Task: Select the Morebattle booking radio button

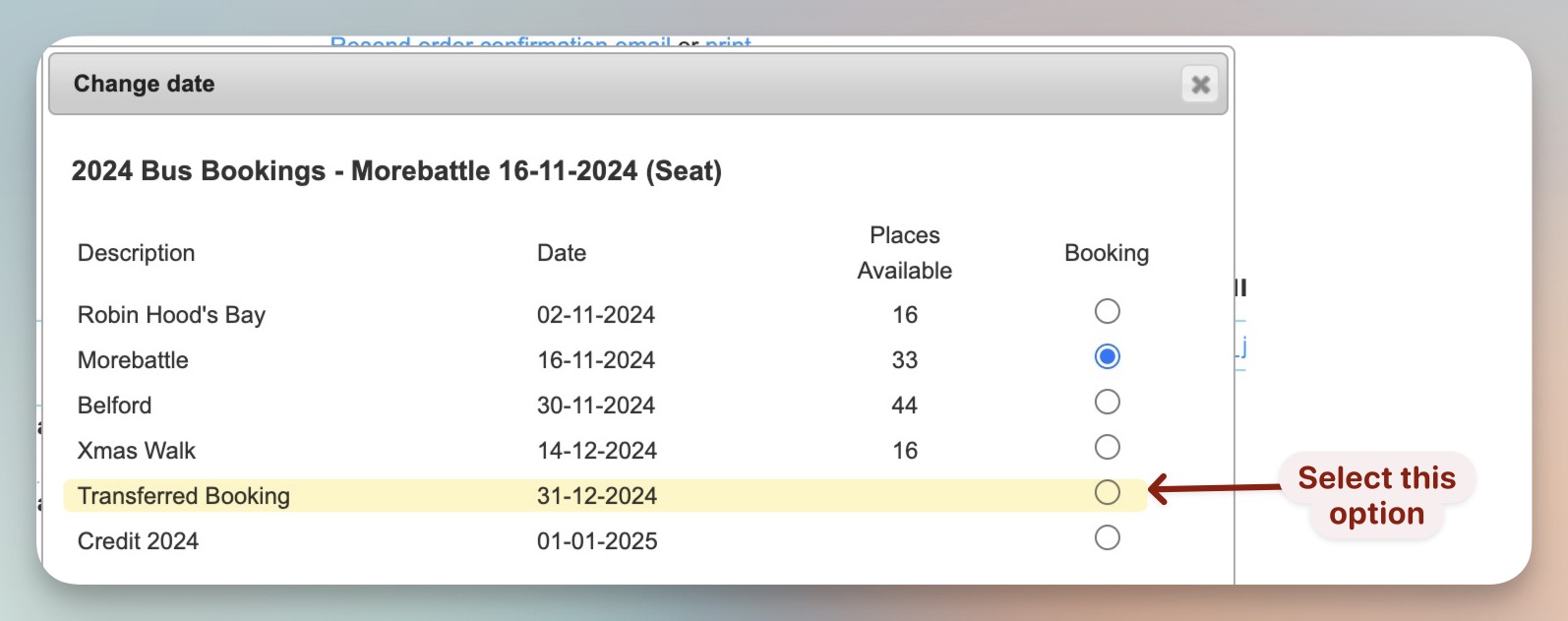Action: coord(1107,357)
